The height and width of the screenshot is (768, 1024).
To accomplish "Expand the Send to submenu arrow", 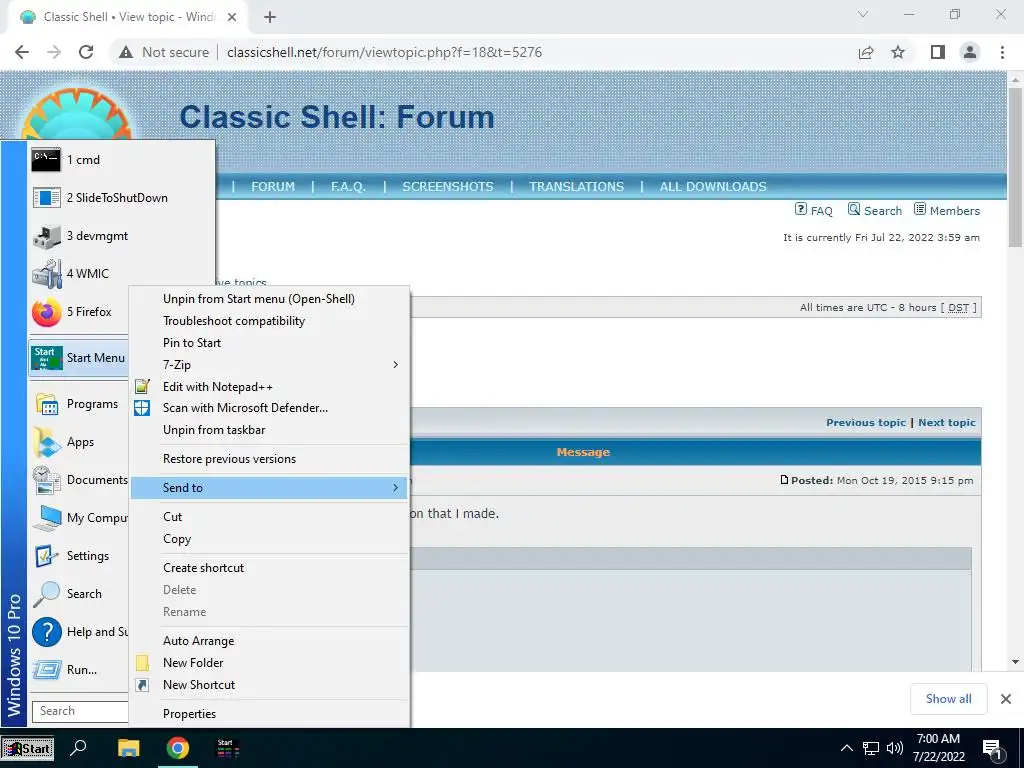I will pyautogui.click(x=395, y=488).
